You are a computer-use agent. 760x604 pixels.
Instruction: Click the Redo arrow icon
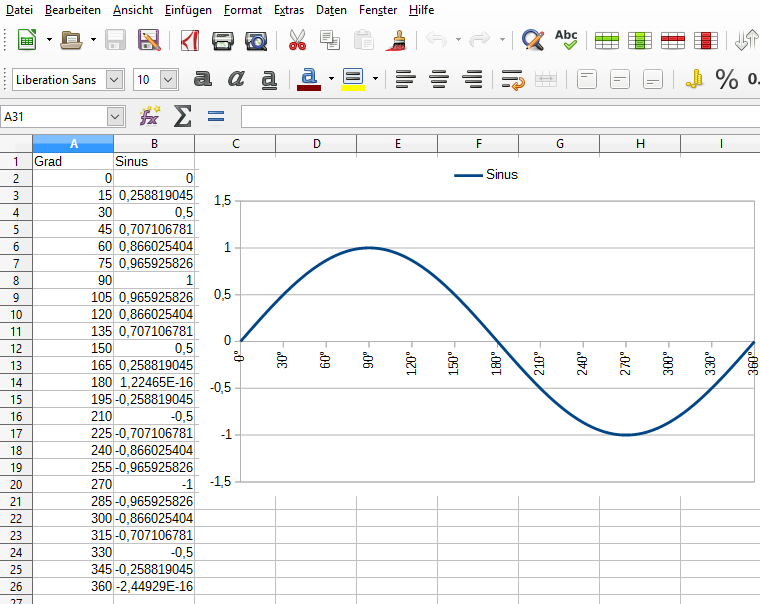point(480,39)
